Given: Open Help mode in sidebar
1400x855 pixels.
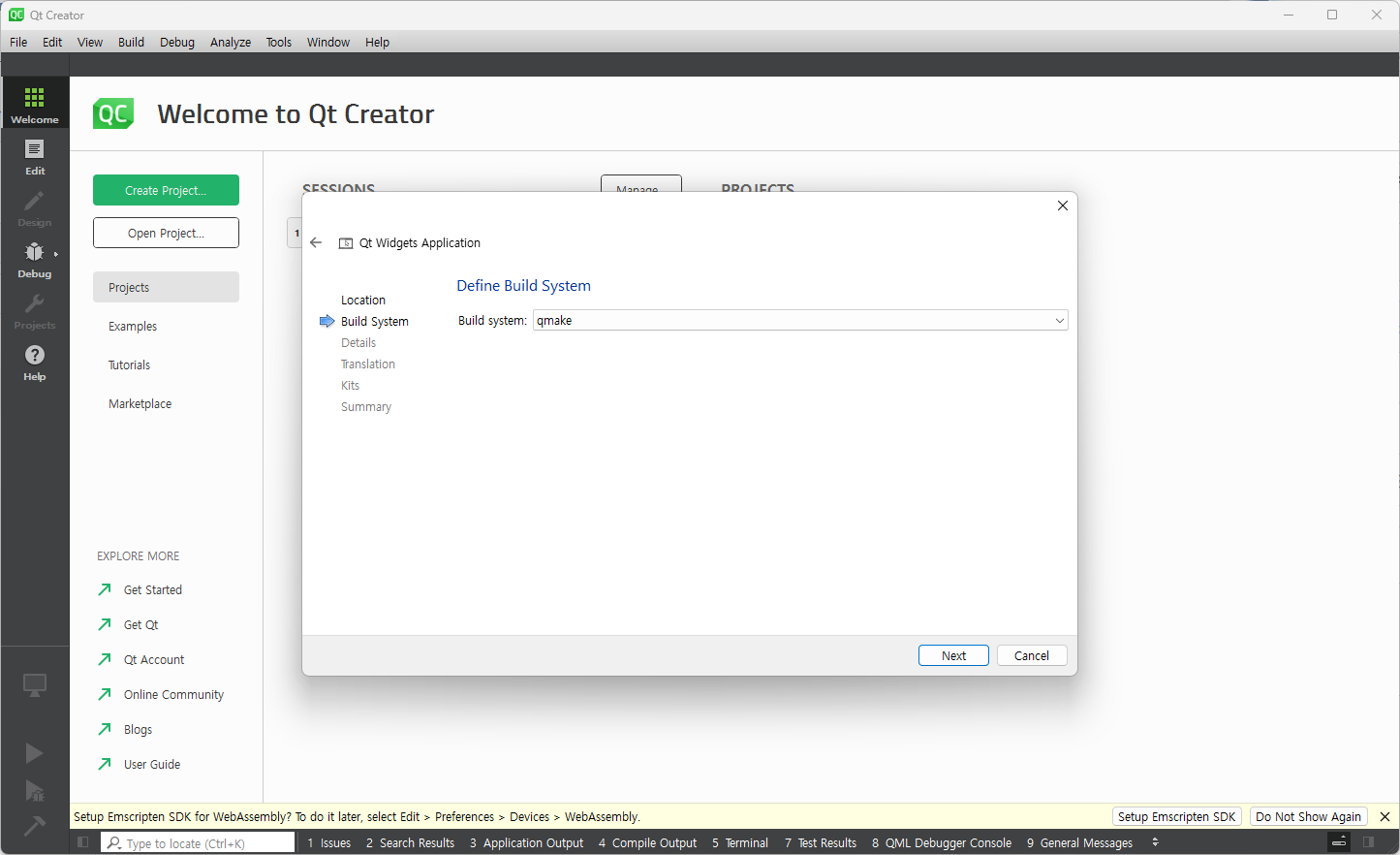Looking at the screenshot, I should pyautogui.click(x=35, y=360).
